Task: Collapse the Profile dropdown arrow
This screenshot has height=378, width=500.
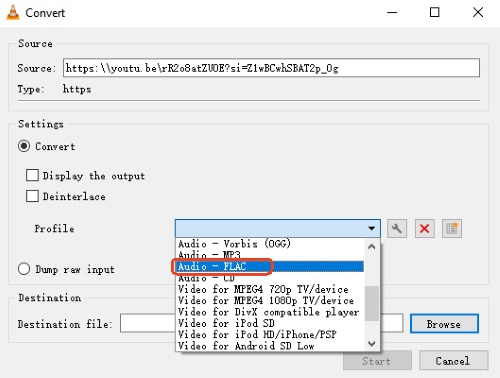Action: [371, 229]
